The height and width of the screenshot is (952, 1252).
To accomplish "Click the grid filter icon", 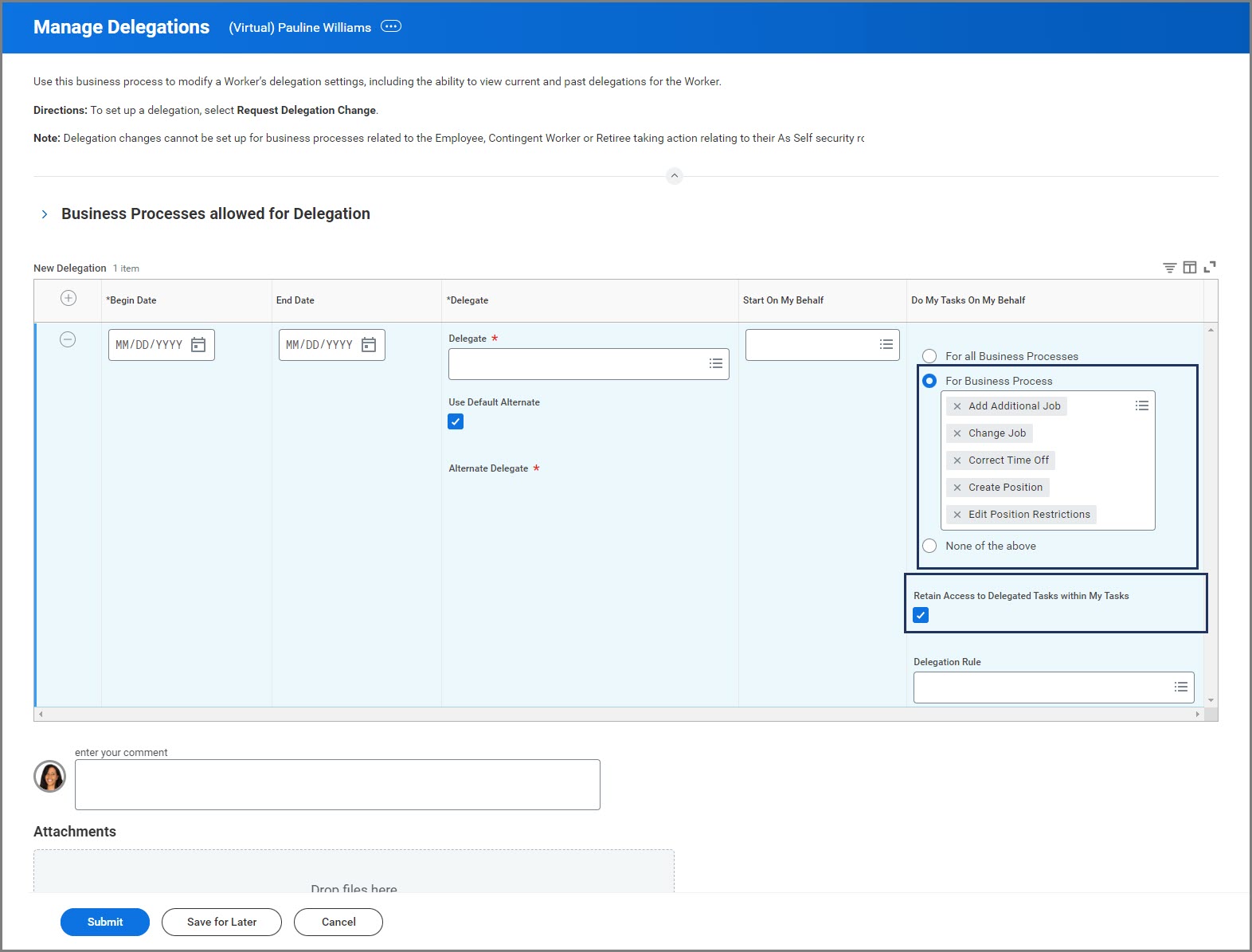I will click(x=1169, y=268).
